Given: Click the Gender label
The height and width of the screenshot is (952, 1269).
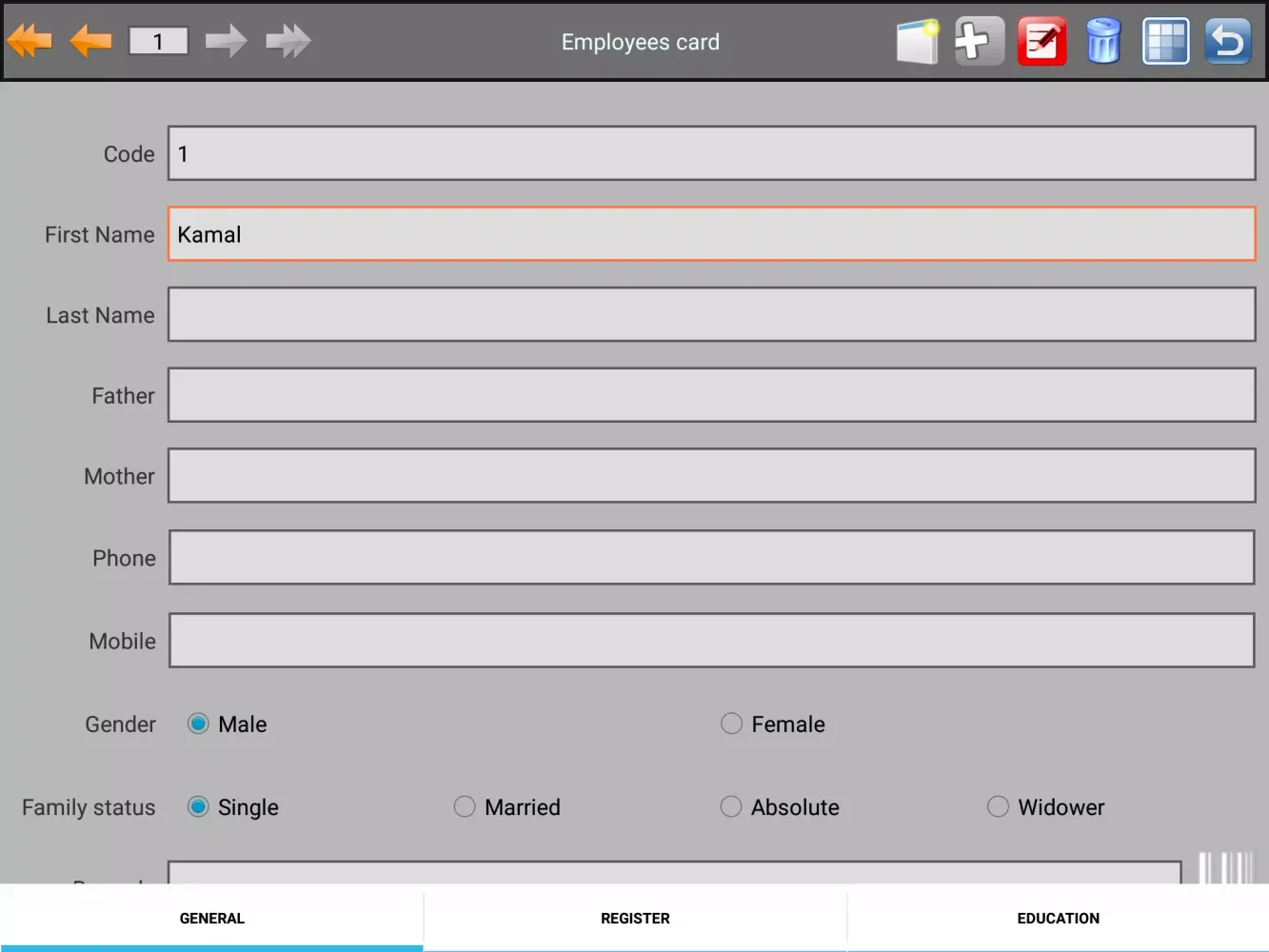Looking at the screenshot, I should (120, 724).
